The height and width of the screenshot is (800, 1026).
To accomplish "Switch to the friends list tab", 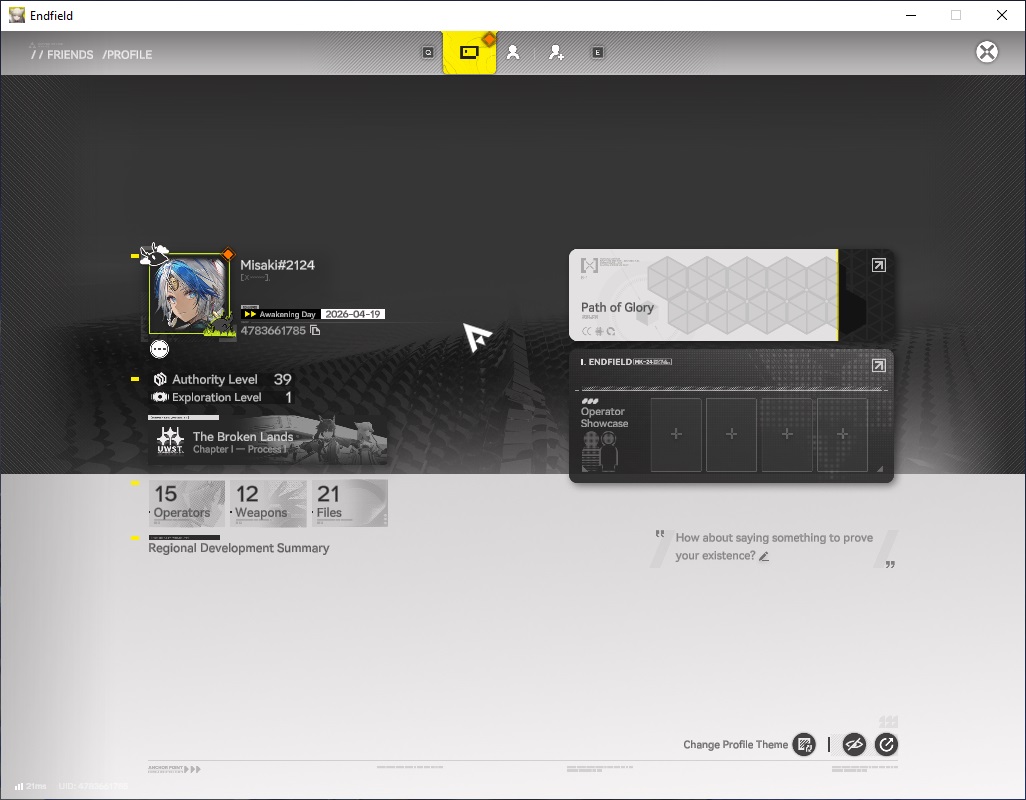I will pos(513,52).
